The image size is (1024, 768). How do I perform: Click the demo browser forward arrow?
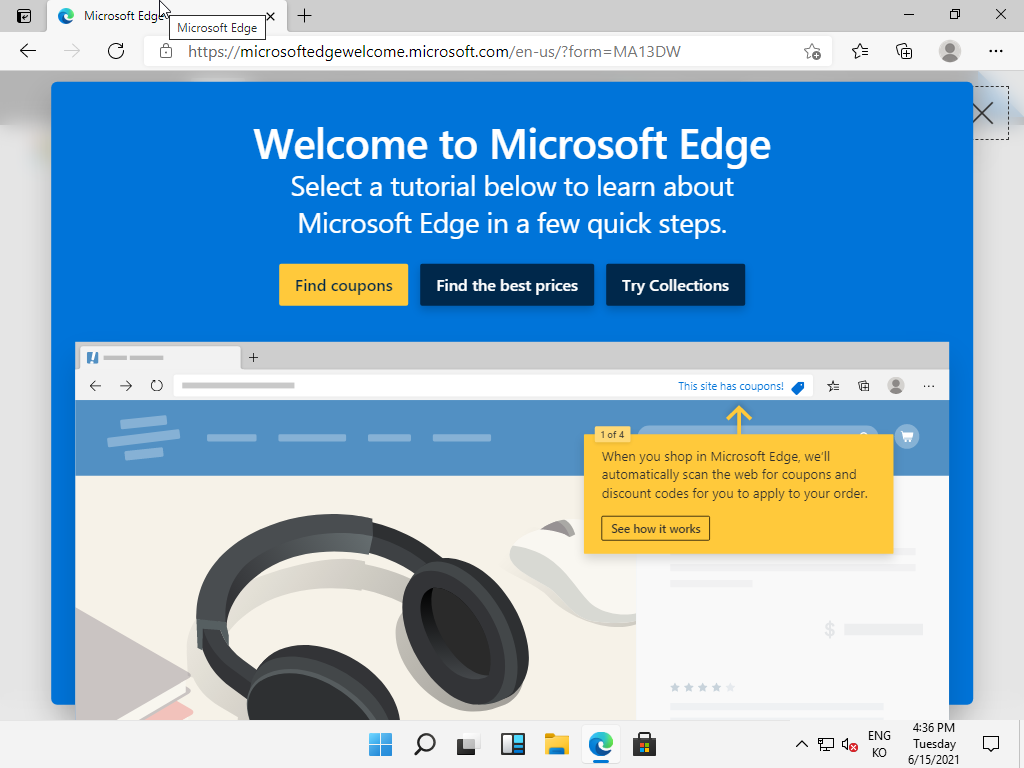click(126, 386)
